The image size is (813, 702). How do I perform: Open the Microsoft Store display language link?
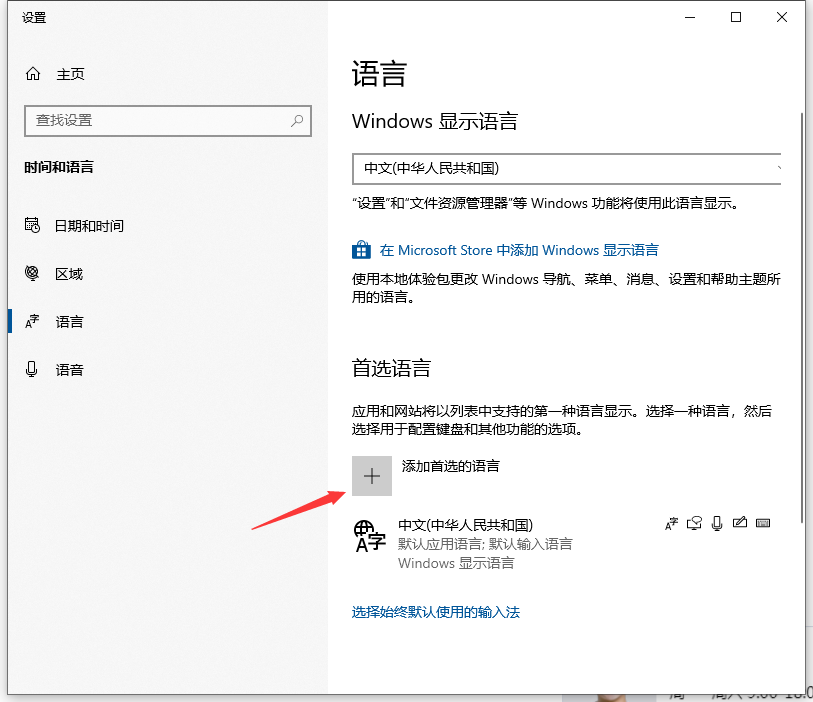click(x=519, y=250)
